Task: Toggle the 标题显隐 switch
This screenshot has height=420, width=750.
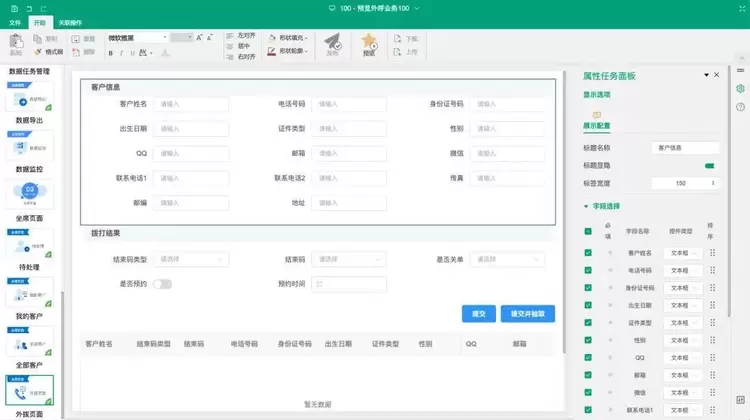Action: point(709,165)
